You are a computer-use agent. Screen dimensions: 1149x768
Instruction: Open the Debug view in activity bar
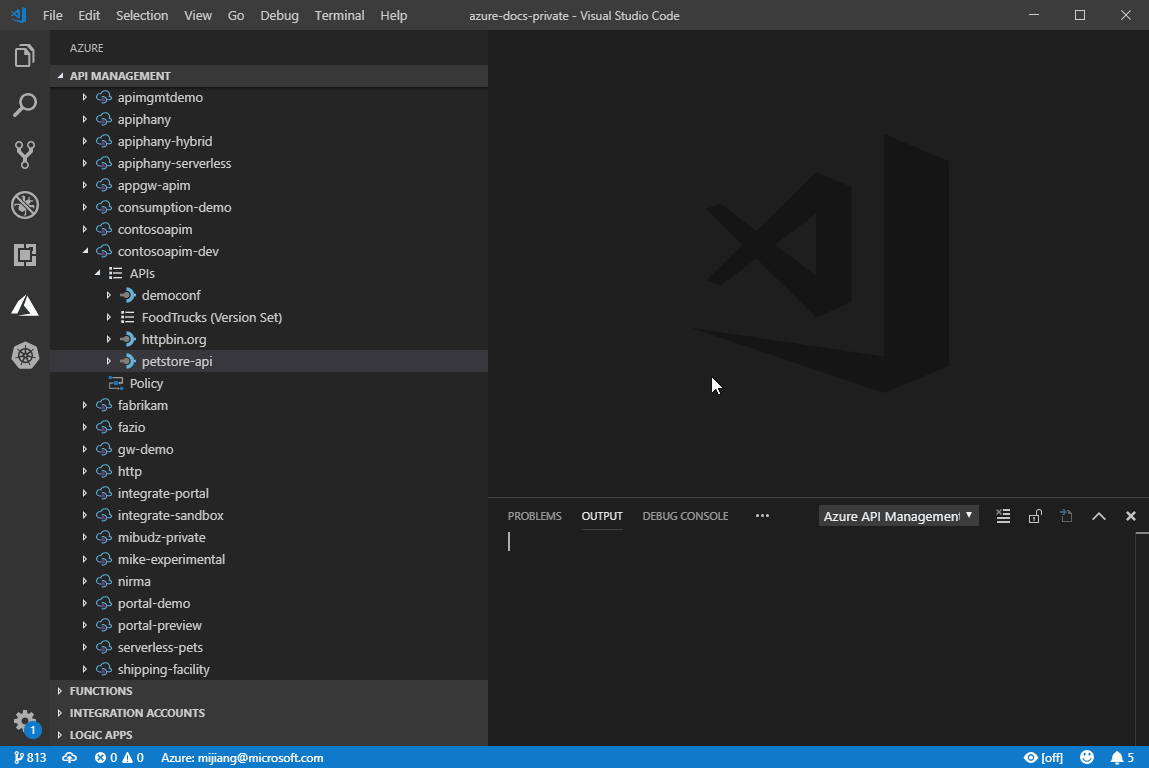tap(25, 205)
